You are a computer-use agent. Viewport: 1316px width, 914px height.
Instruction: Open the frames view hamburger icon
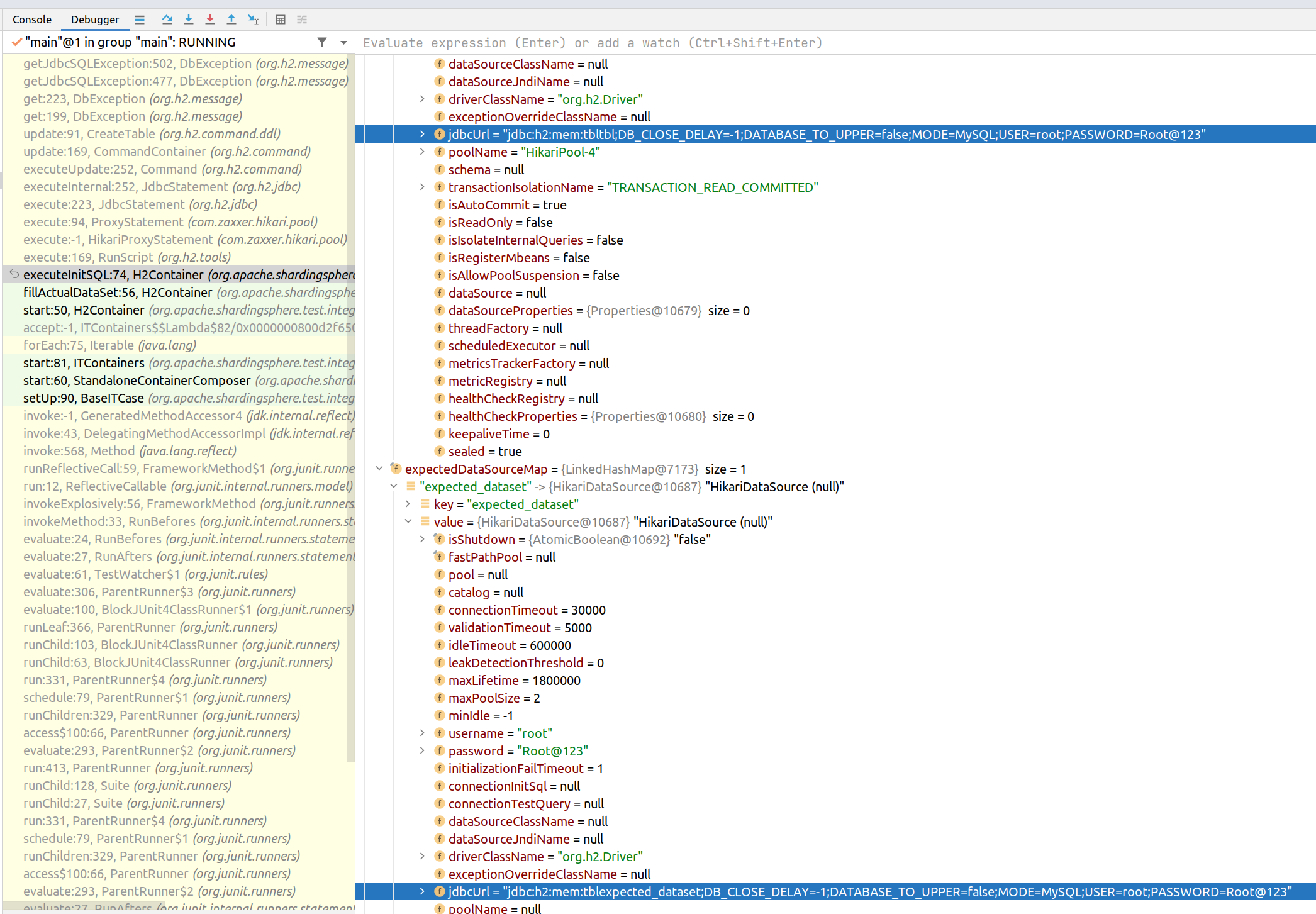click(140, 20)
